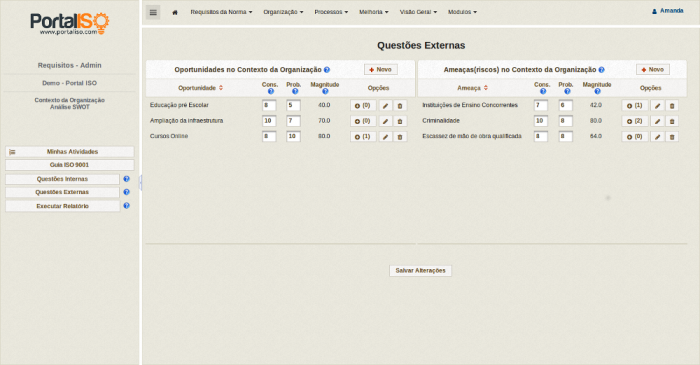Show help for Questões Internas
The height and width of the screenshot is (365, 700).
127,179
